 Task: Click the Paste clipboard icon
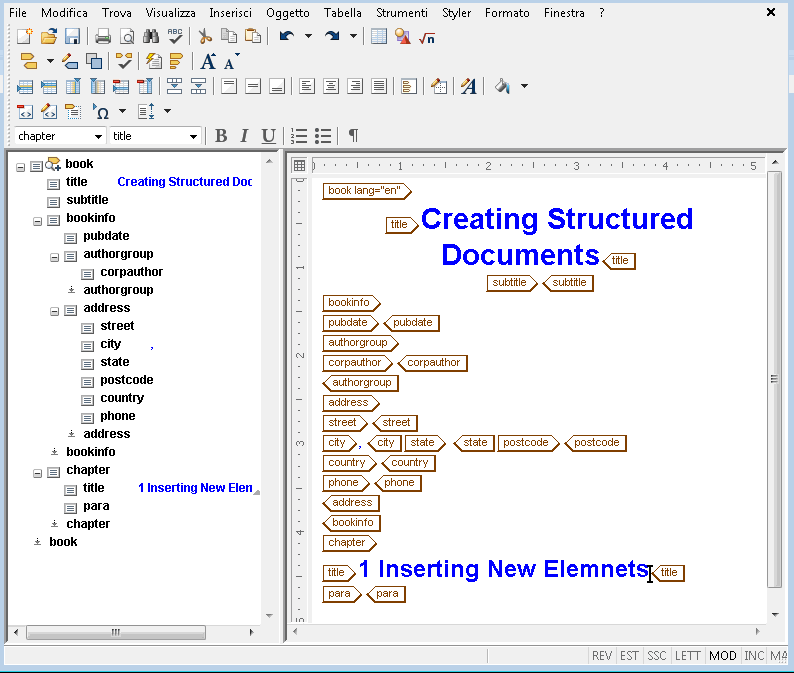[253, 36]
